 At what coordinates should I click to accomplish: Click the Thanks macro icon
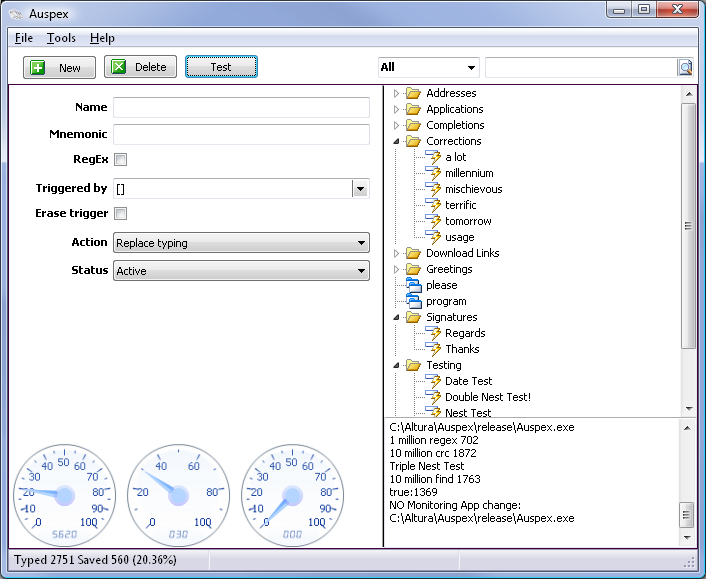pos(433,349)
